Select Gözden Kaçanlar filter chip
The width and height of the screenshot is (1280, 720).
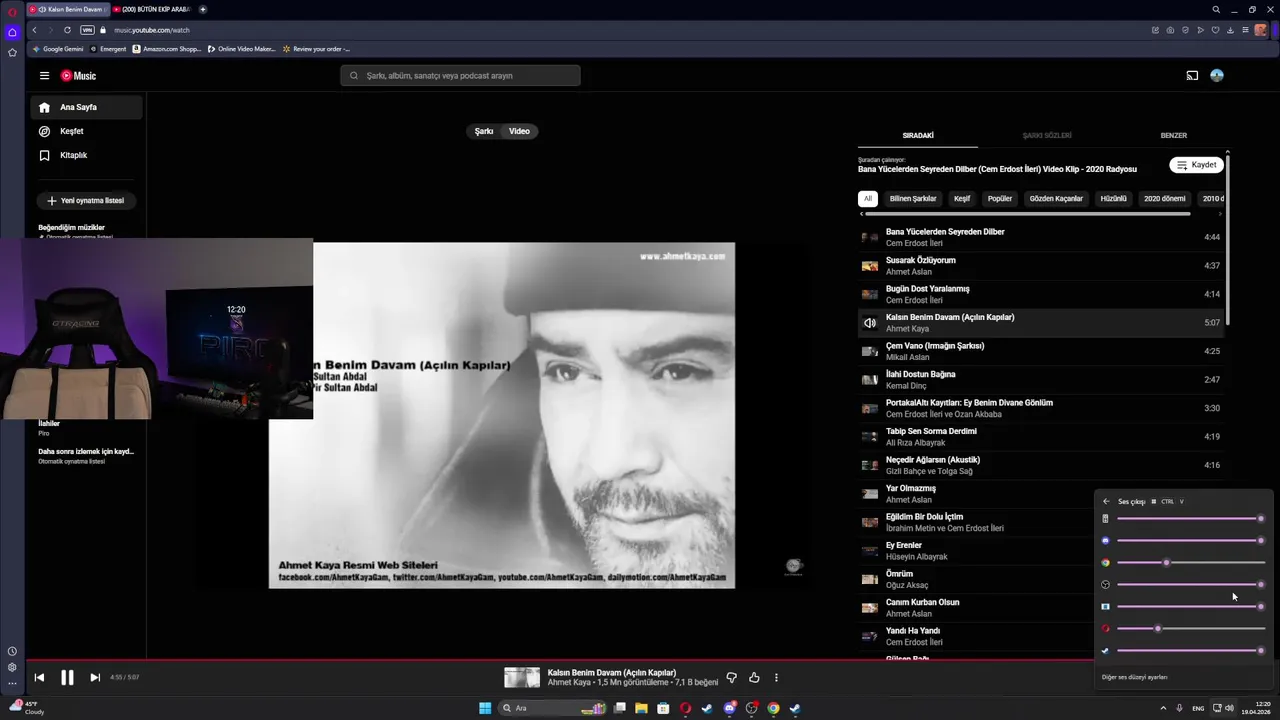click(1056, 198)
